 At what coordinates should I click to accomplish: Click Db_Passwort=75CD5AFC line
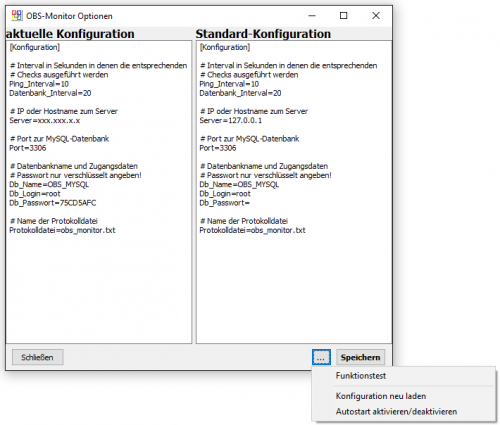coord(53,203)
